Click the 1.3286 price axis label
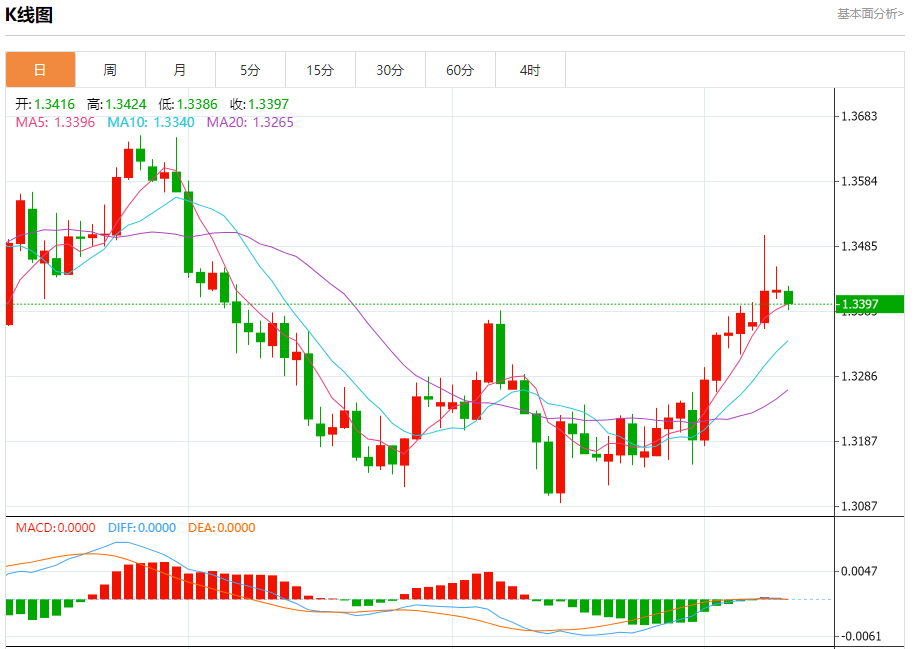Screen dimensions: 915x649 (x=859, y=376)
